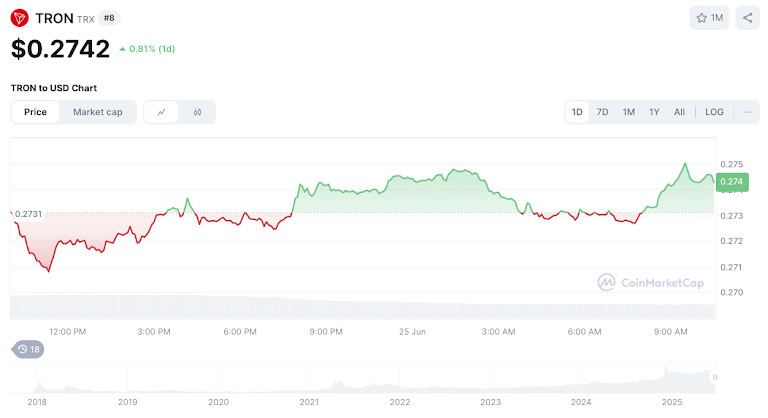Screen dimensions: 768x418
Task: Click the TRX ticker symbol
Action: click(86, 19)
